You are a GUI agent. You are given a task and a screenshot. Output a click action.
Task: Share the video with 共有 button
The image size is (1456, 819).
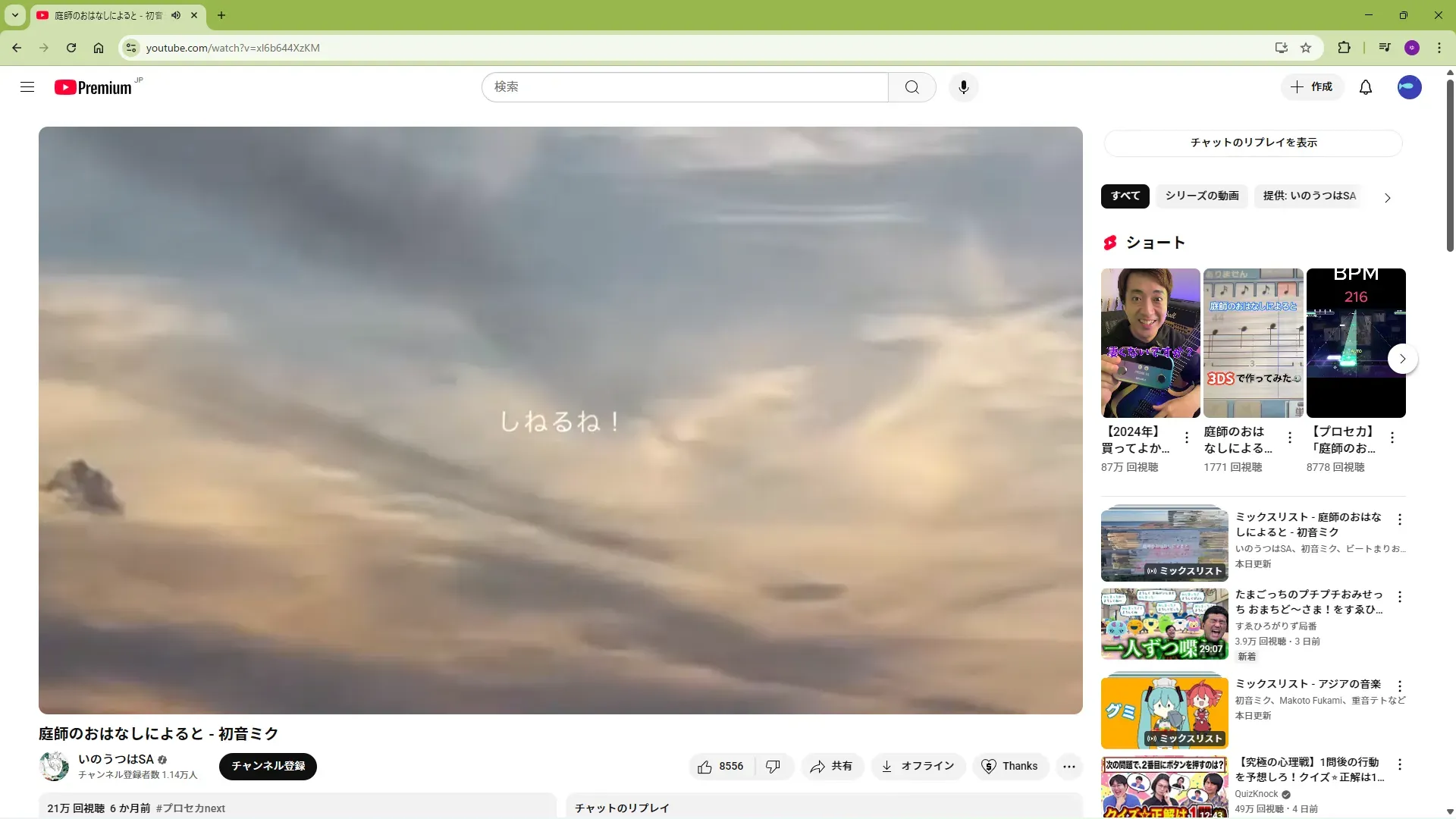pyautogui.click(x=831, y=767)
